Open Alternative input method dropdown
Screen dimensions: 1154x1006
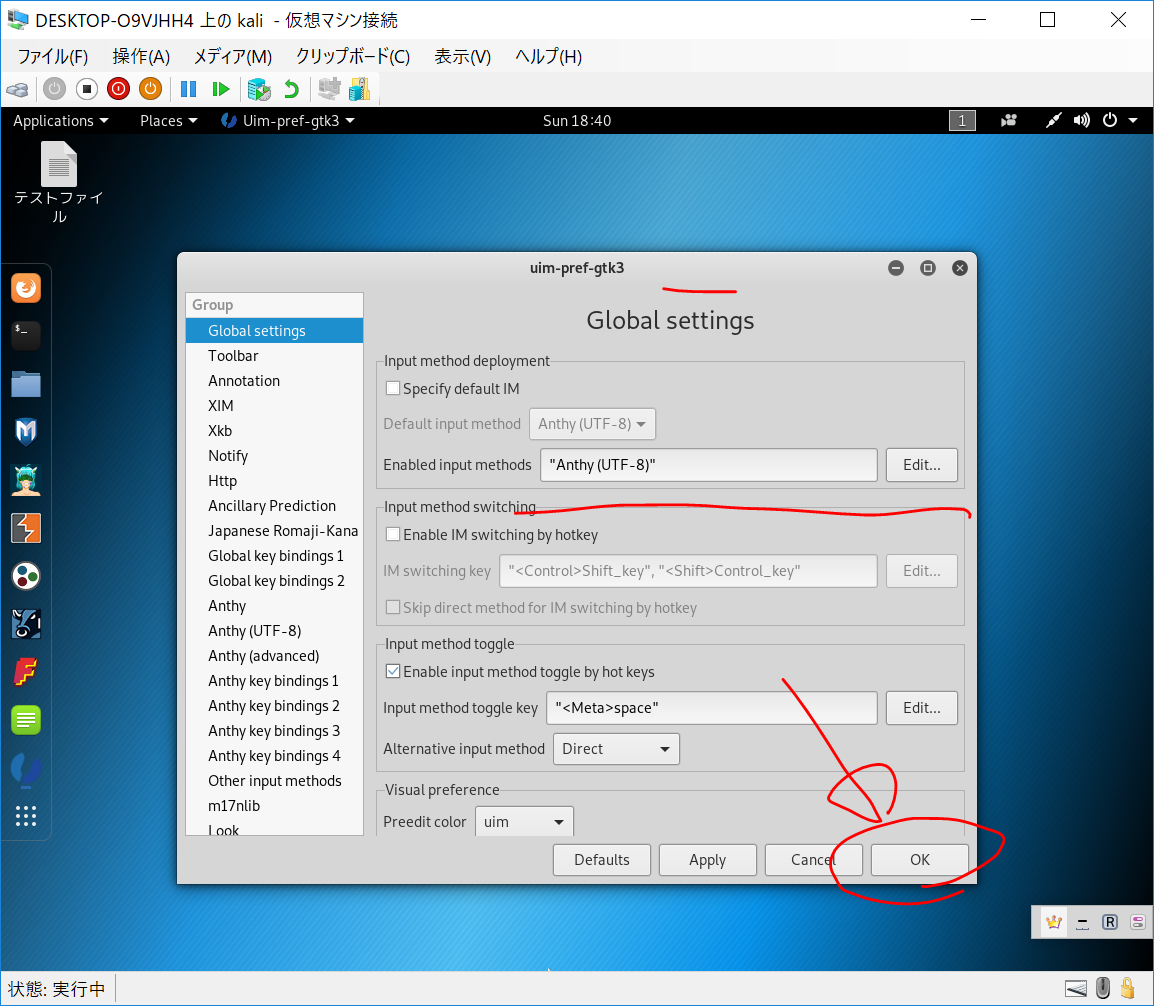point(616,749)
